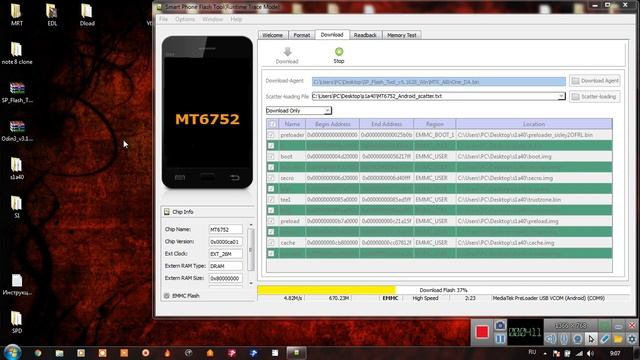Click the Chip Info scroll down arrow

251,283
